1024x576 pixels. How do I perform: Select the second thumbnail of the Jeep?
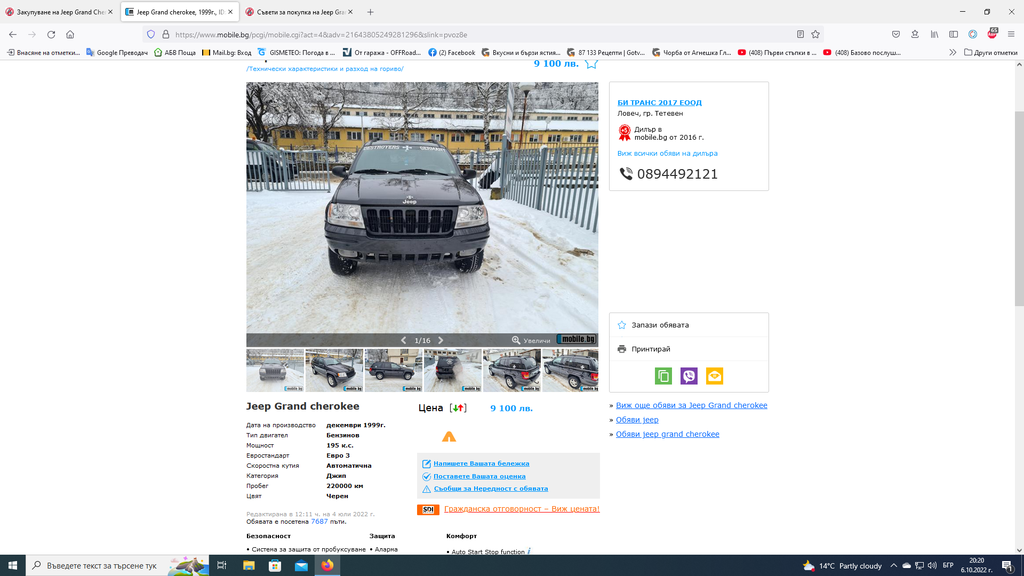pos(334,370)
